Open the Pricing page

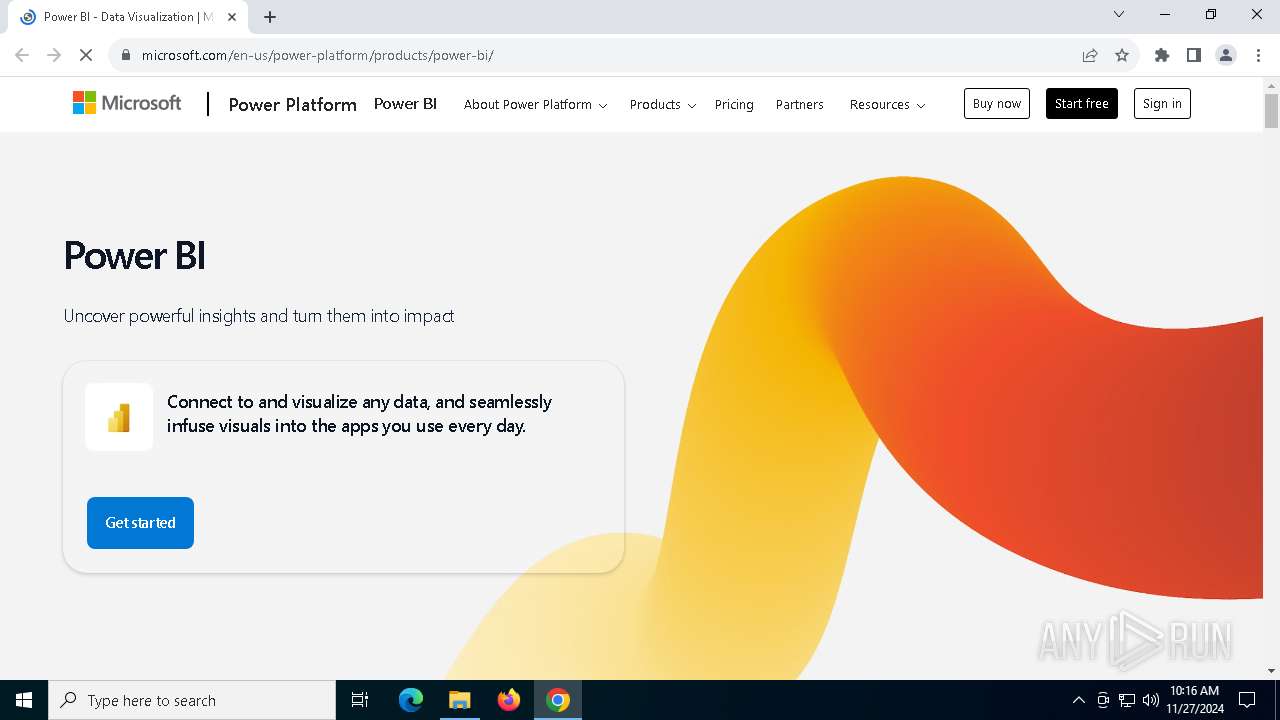click(734, 104)
